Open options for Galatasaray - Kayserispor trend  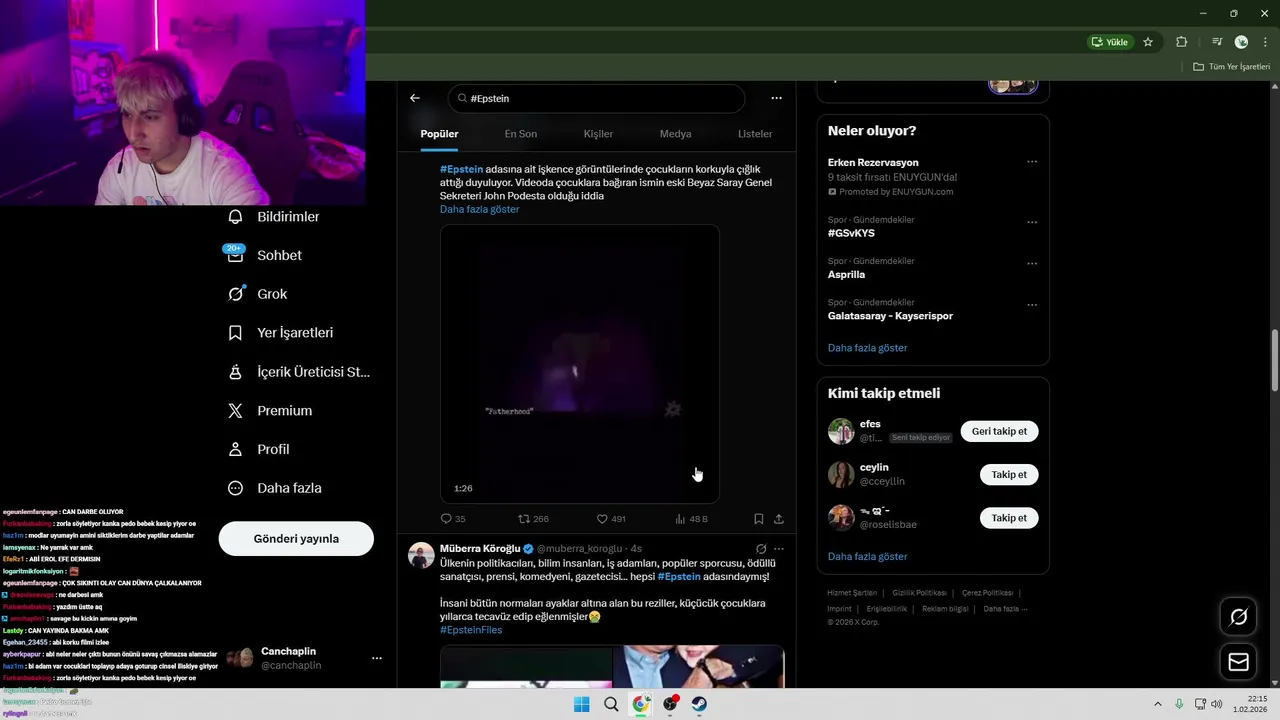[x=1032, y=305]
